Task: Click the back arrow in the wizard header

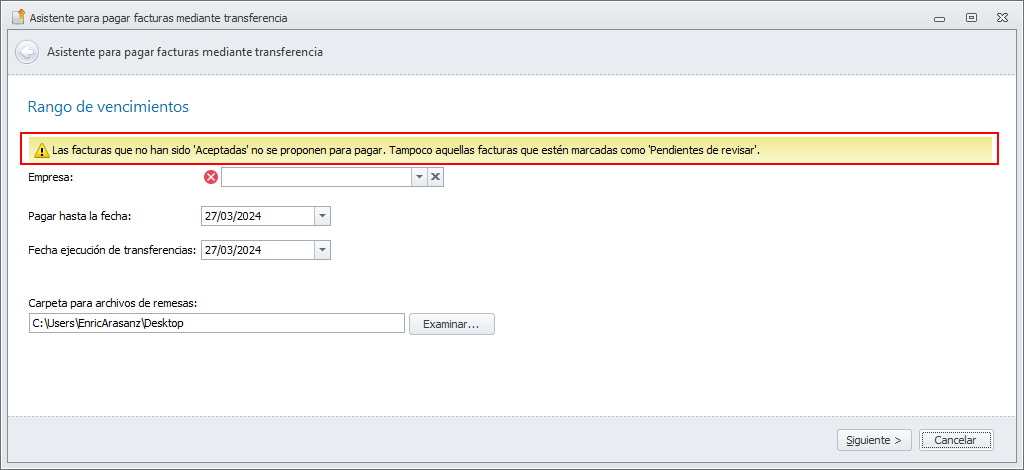Action: click(x=27, y=52)
